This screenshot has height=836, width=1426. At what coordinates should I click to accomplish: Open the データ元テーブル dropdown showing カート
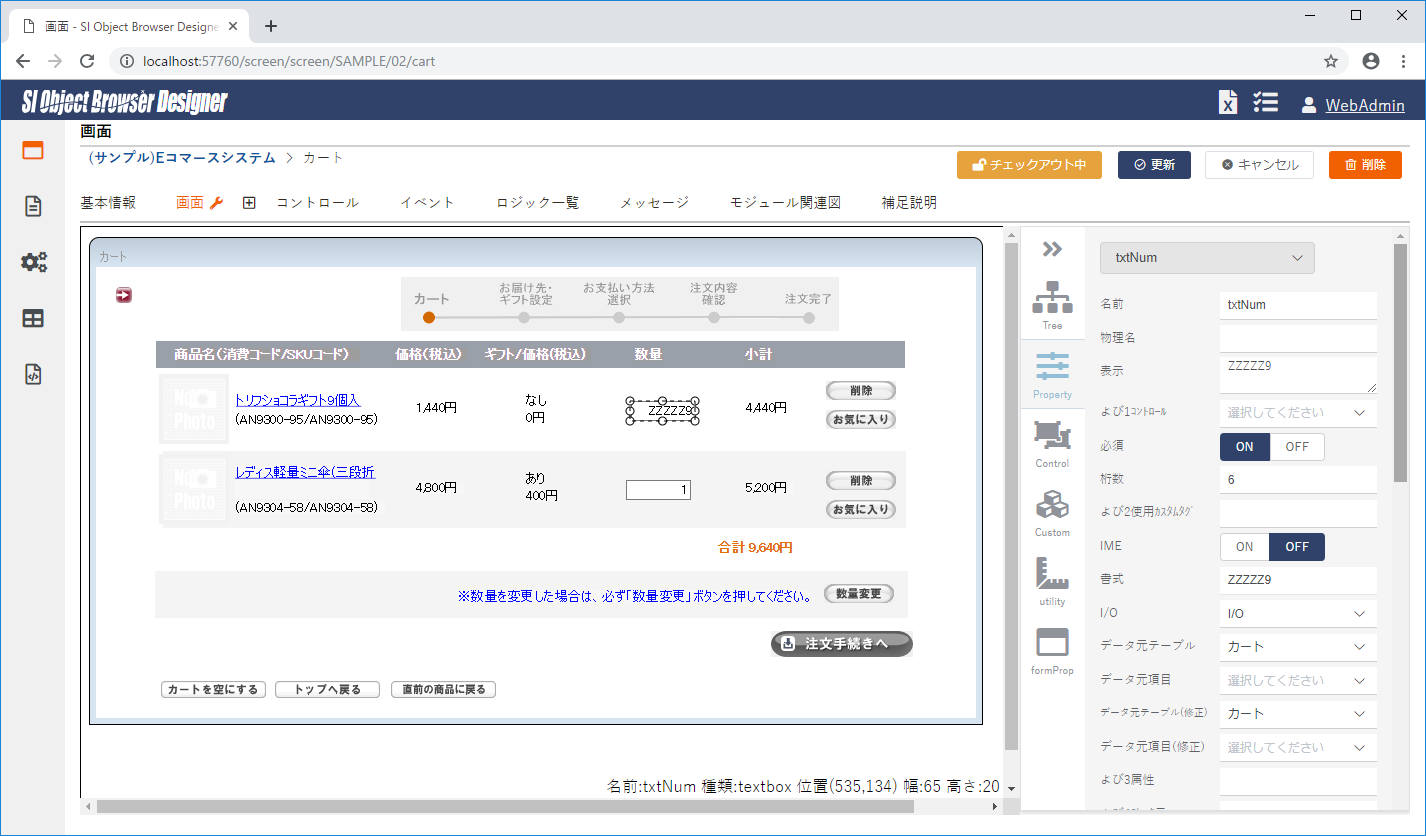tap(1297, 646)
